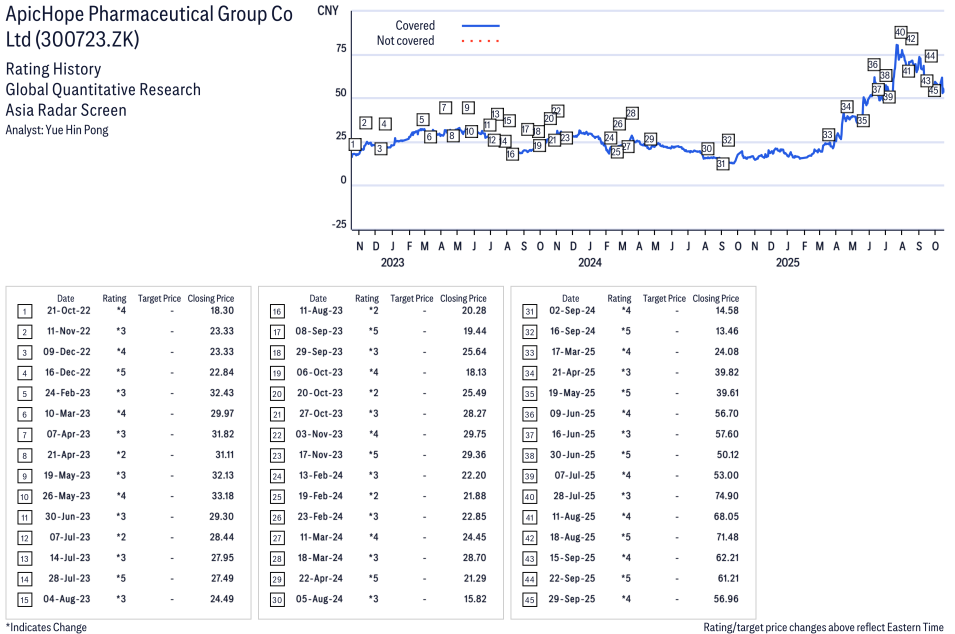Select numbered box 30 in the rating table
This screenshot has width=955, height=634.
tap(276, 599)
